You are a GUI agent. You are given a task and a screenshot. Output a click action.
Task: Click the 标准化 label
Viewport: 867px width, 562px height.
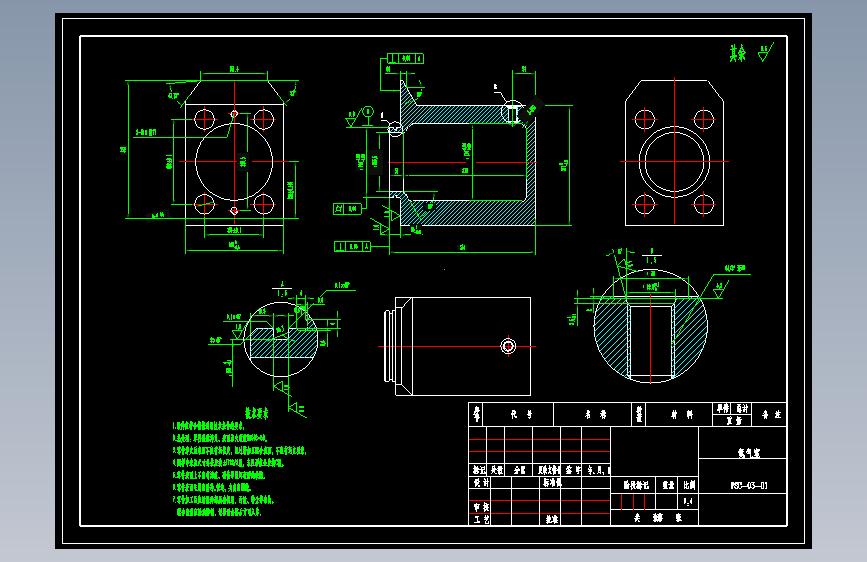point(552,482)
